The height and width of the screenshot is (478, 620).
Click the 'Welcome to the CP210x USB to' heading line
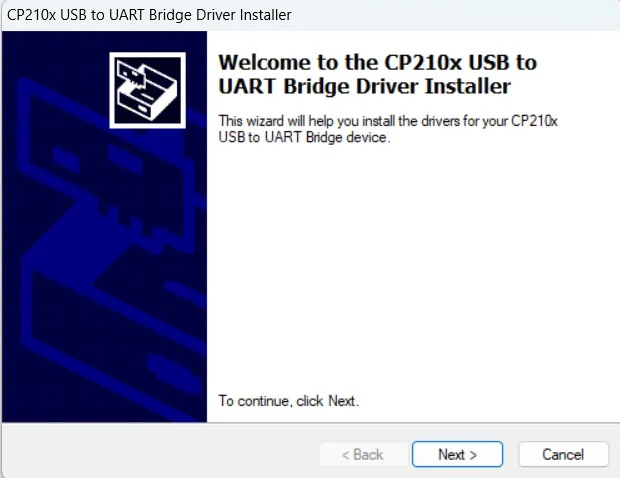377,62
